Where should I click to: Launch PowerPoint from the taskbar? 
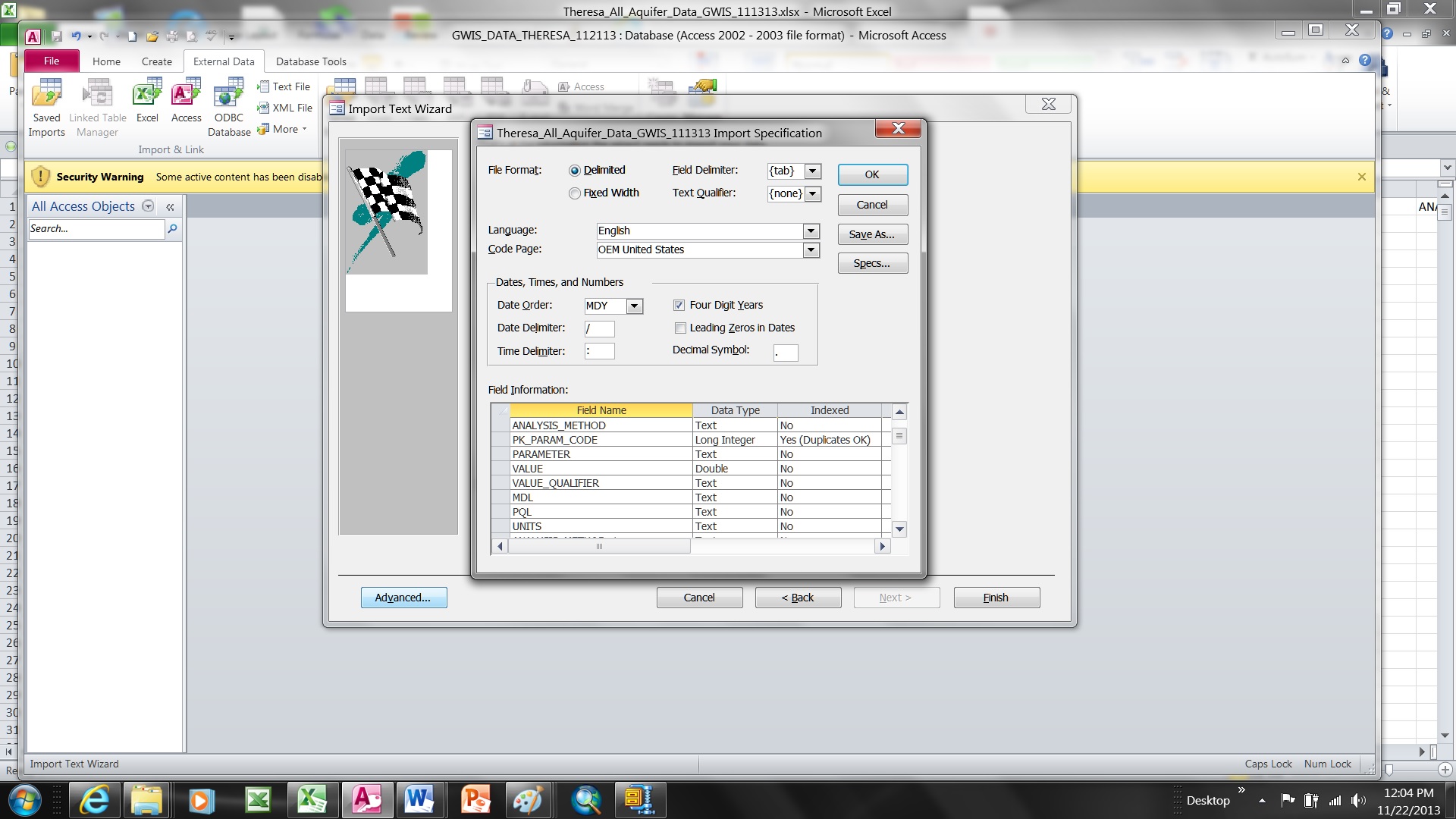tap(475, 800)
